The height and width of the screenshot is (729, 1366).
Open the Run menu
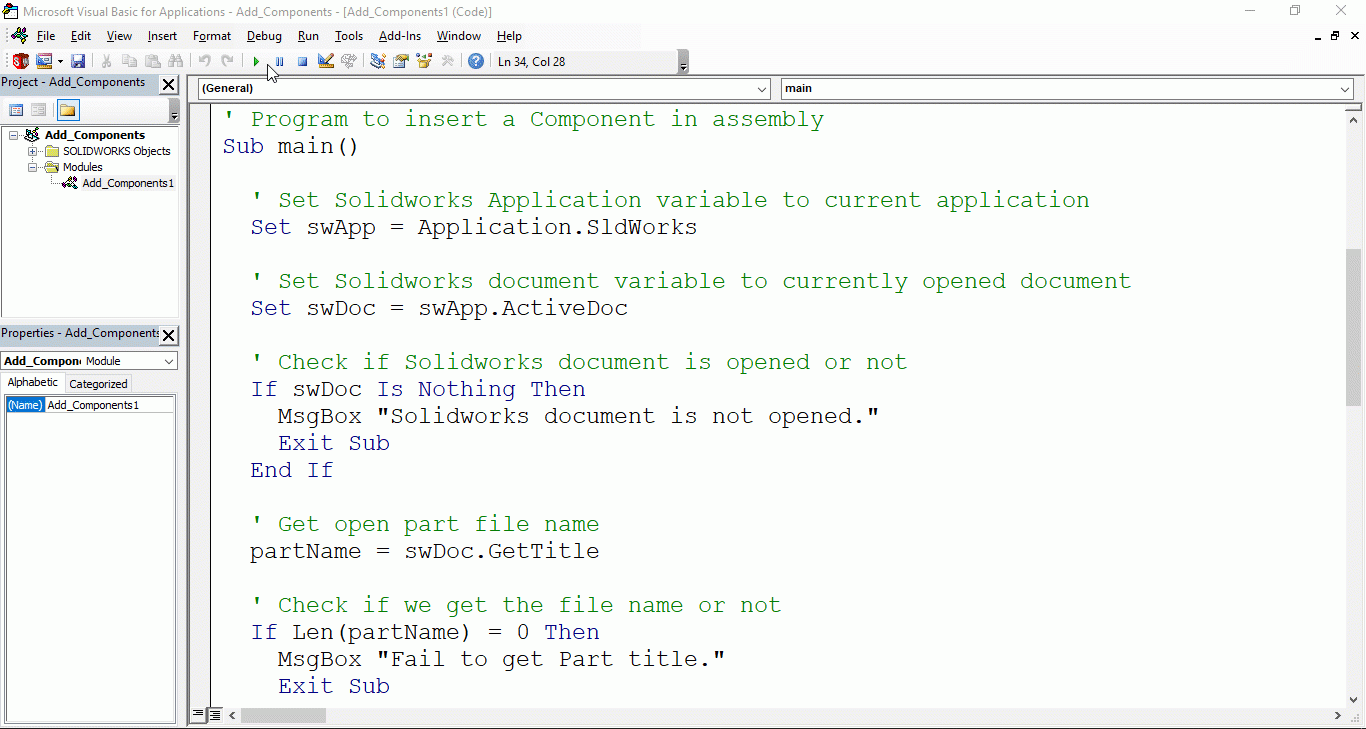pos(308,36)
